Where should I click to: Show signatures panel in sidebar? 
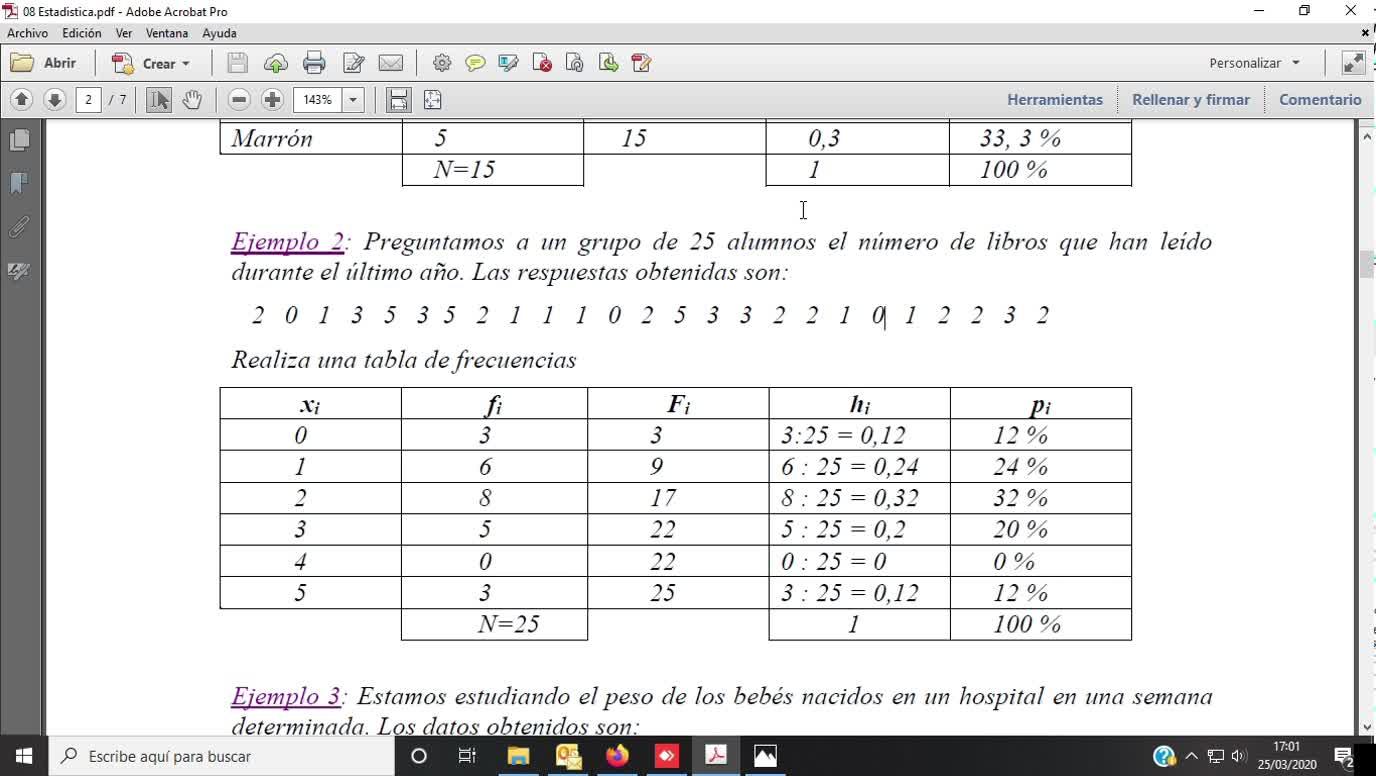(19, 271)
